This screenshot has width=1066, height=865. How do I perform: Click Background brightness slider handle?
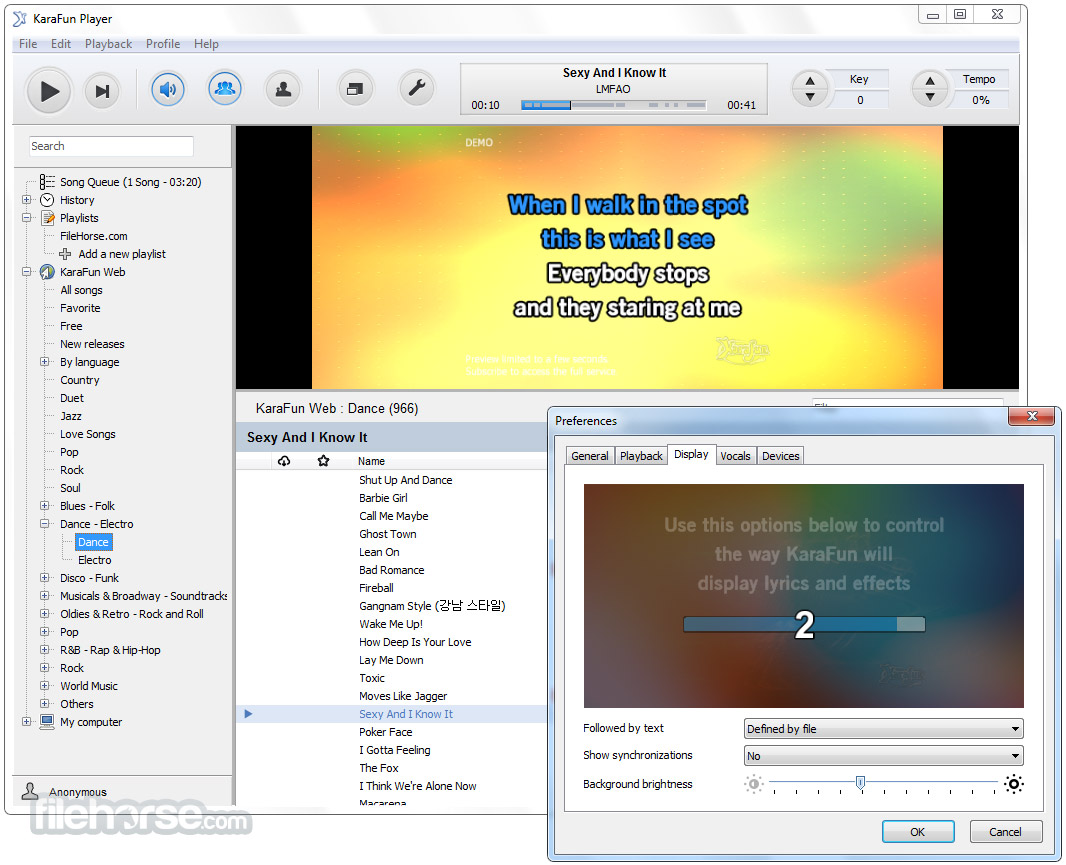click(x=860, y=783)
